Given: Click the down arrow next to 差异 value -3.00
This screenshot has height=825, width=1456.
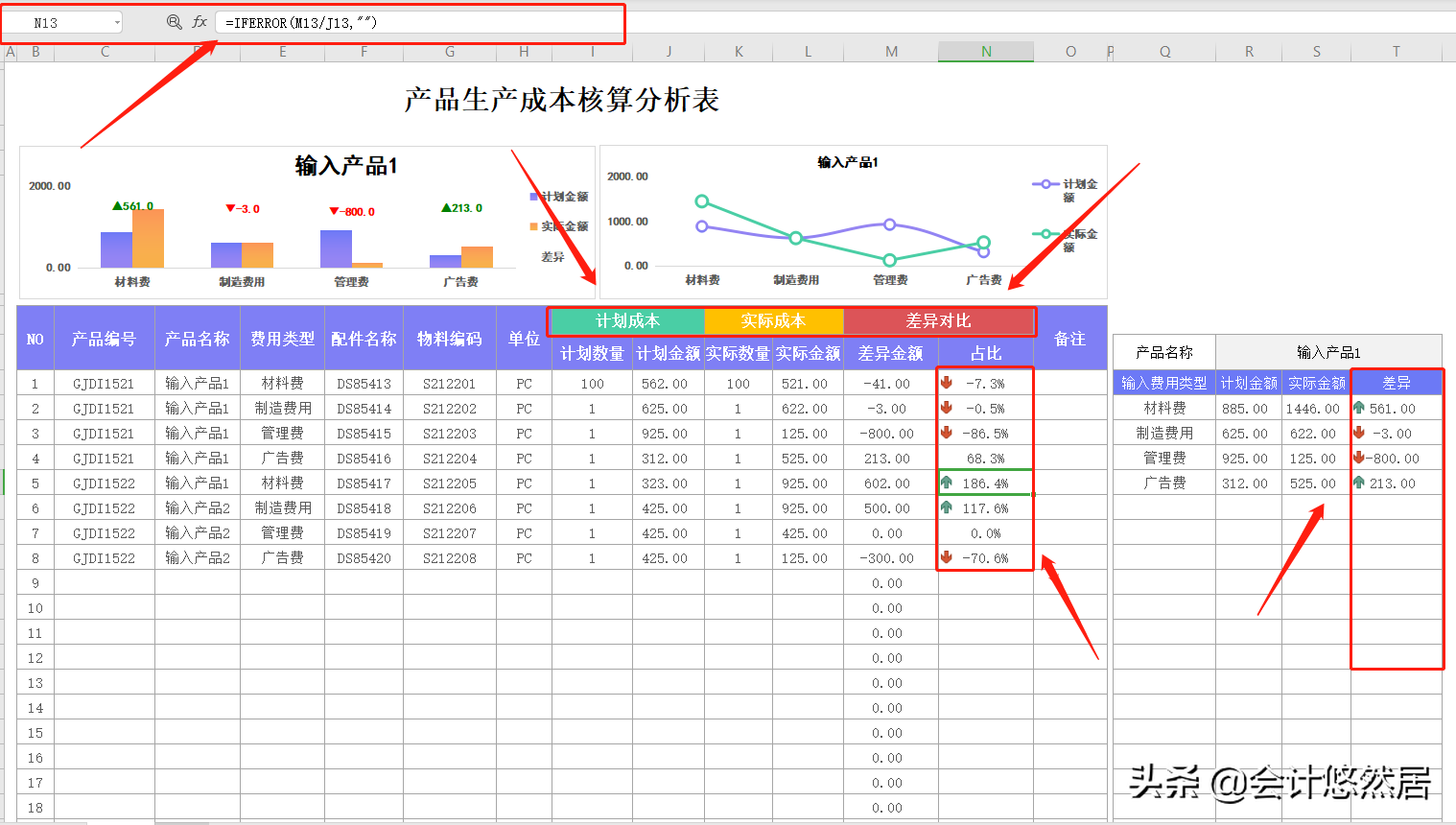Looking at the screenshot, I should [1358, 433].
